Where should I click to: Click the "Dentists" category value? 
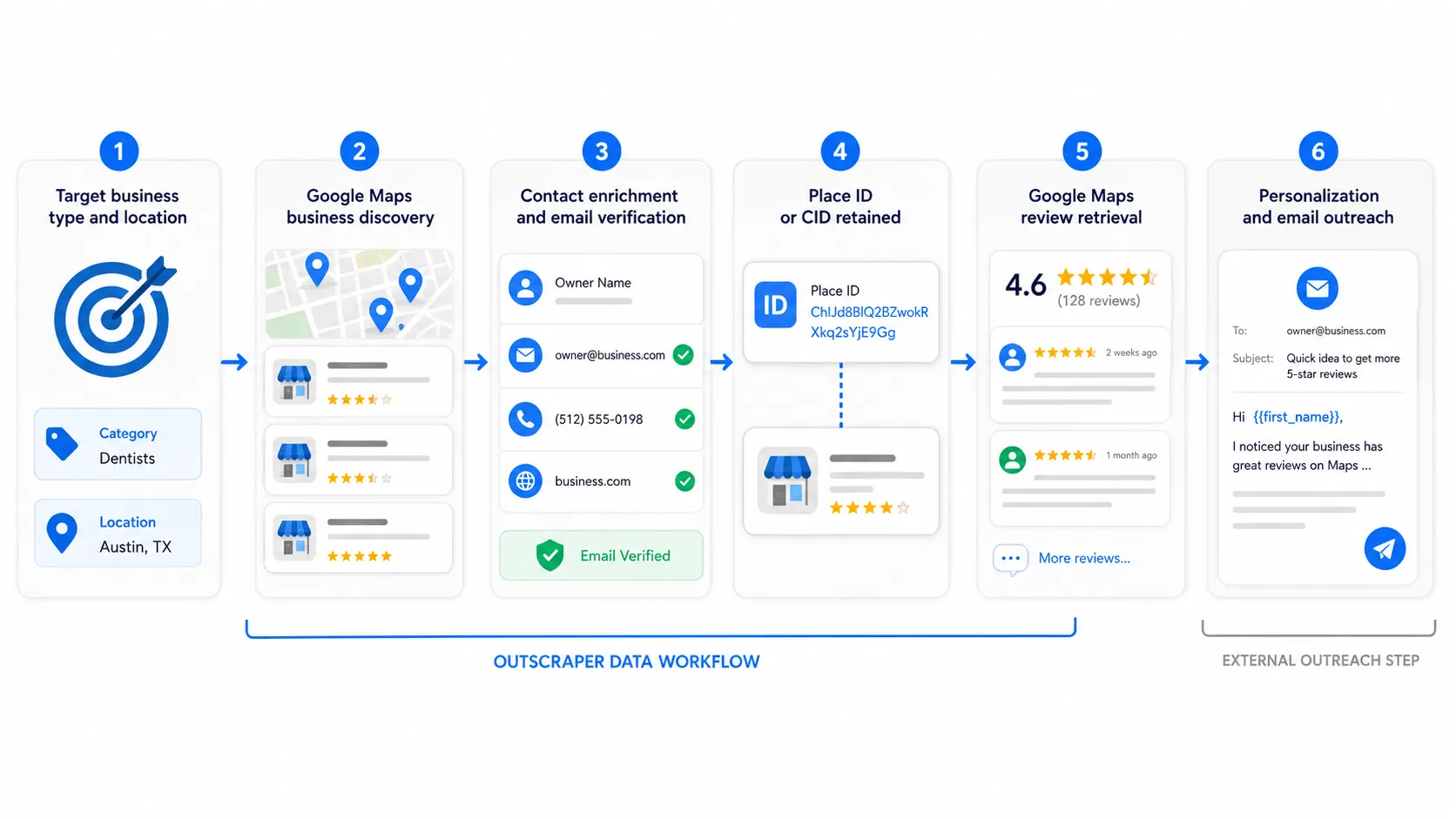click(x=127, y=459)
